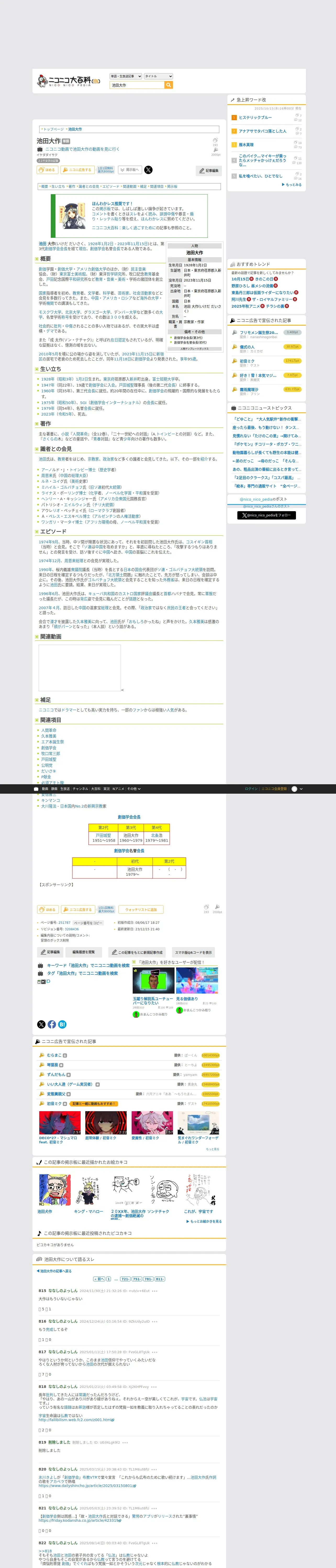Screen dimensions: 336x1568
Task: Click この記事をもとに新規記事作成 button
Action: [x=137, y=952]
